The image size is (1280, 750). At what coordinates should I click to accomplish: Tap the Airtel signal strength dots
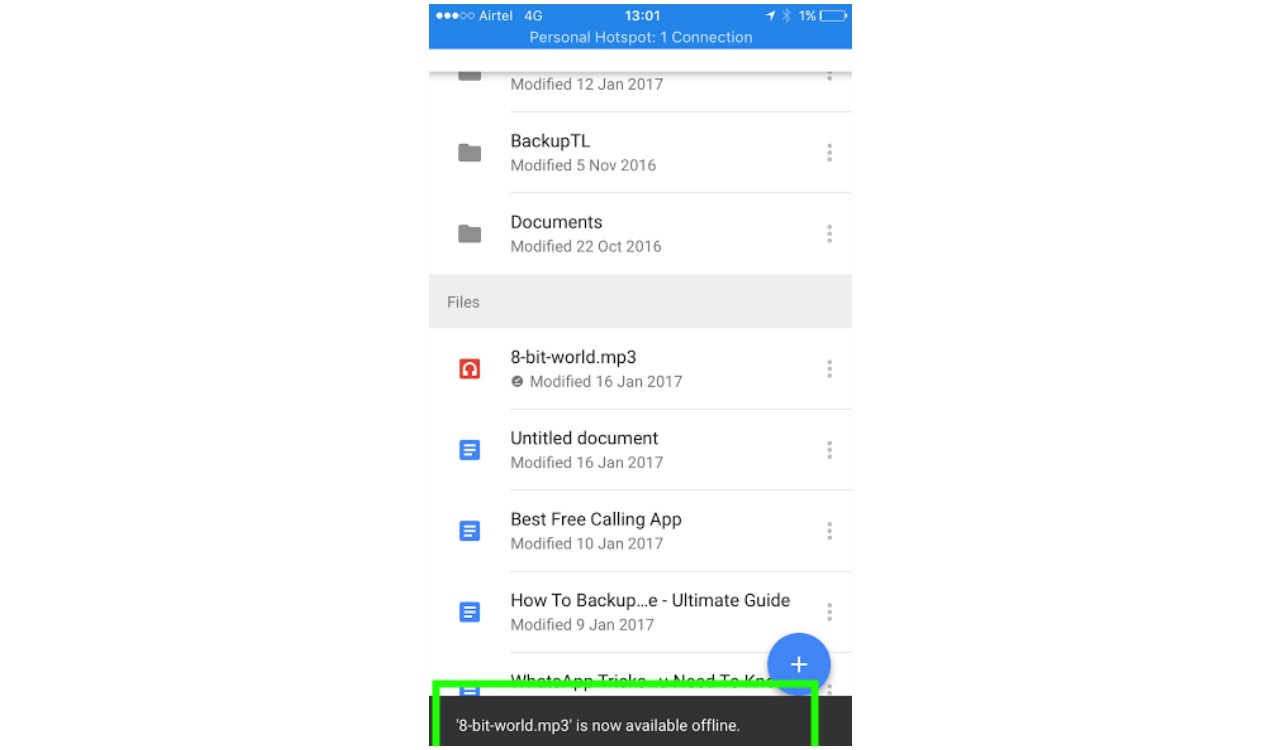(x=455, y=16)
